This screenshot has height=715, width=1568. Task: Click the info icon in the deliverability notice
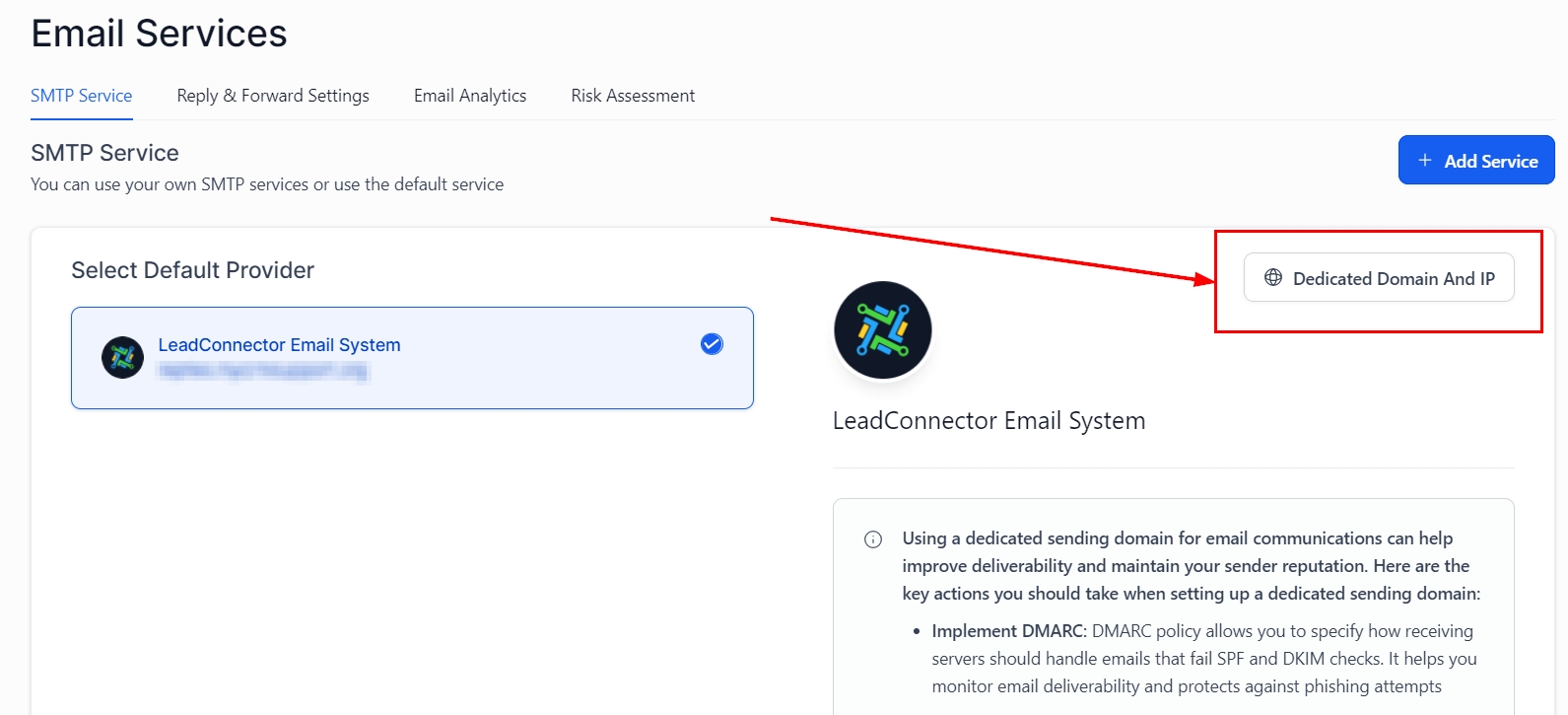coord(873,539)
